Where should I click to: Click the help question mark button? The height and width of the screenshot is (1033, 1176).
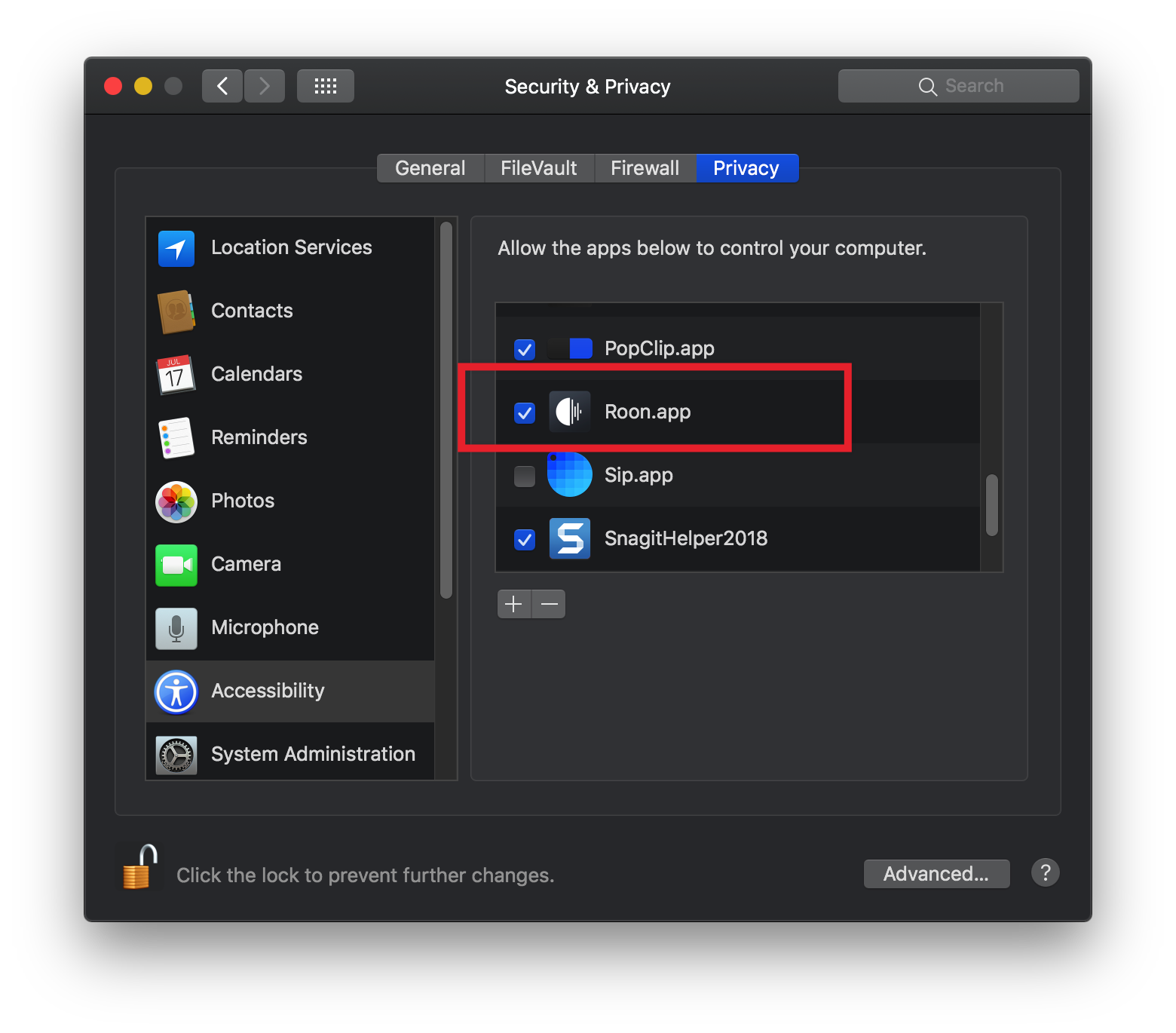(1046, 872)
